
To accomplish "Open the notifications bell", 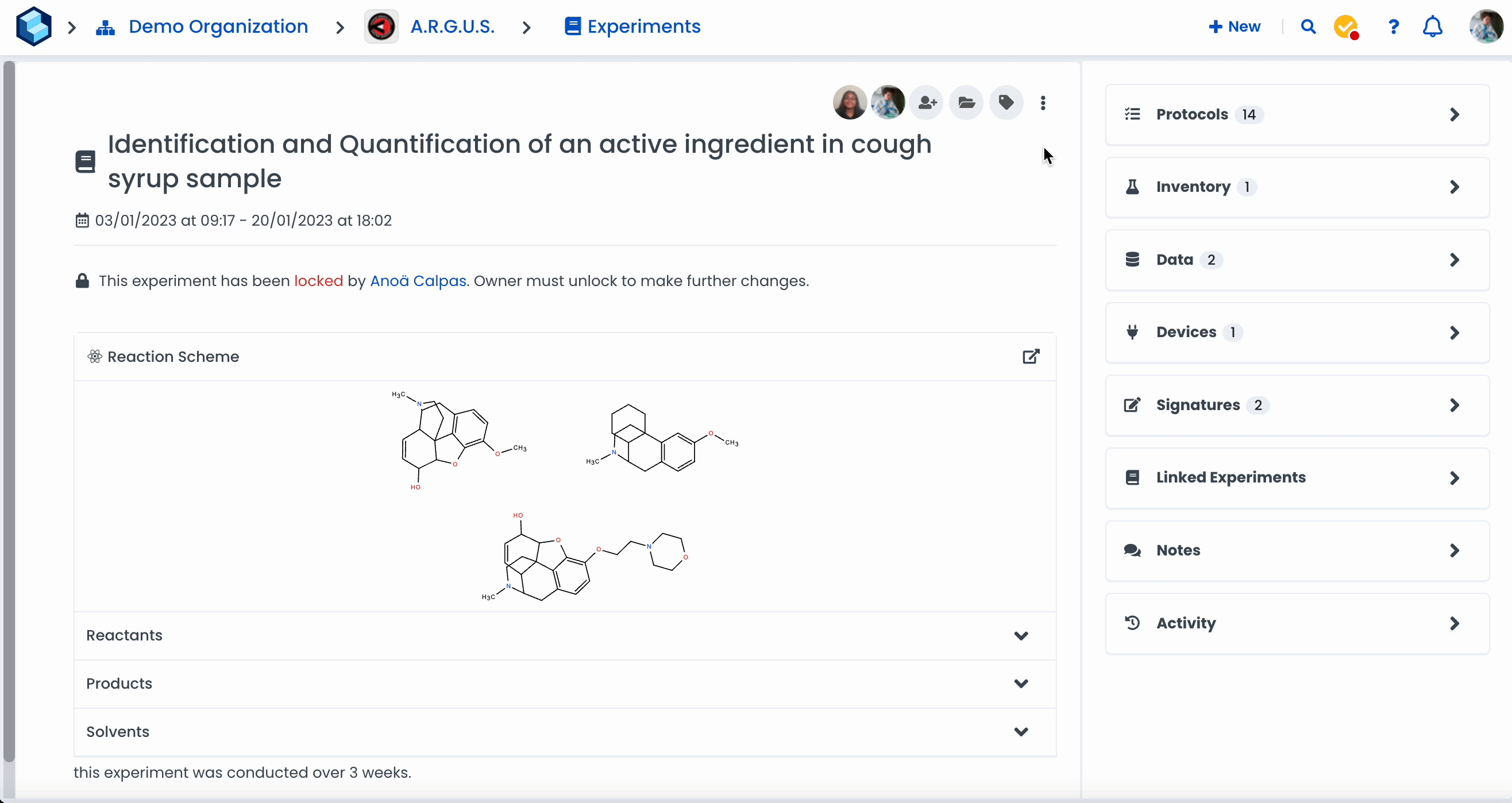I will click(1432, 26).
